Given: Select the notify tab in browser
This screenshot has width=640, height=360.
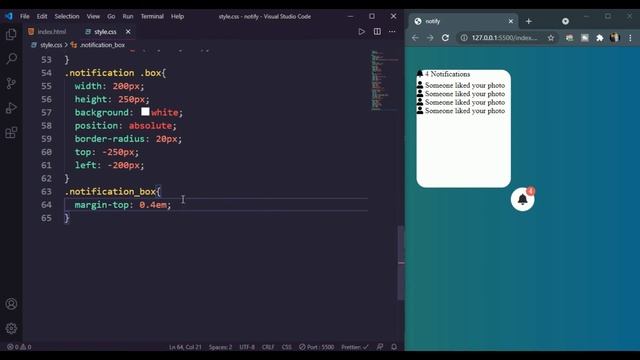Looking at the screenshot, I should [x=464, y=21].
